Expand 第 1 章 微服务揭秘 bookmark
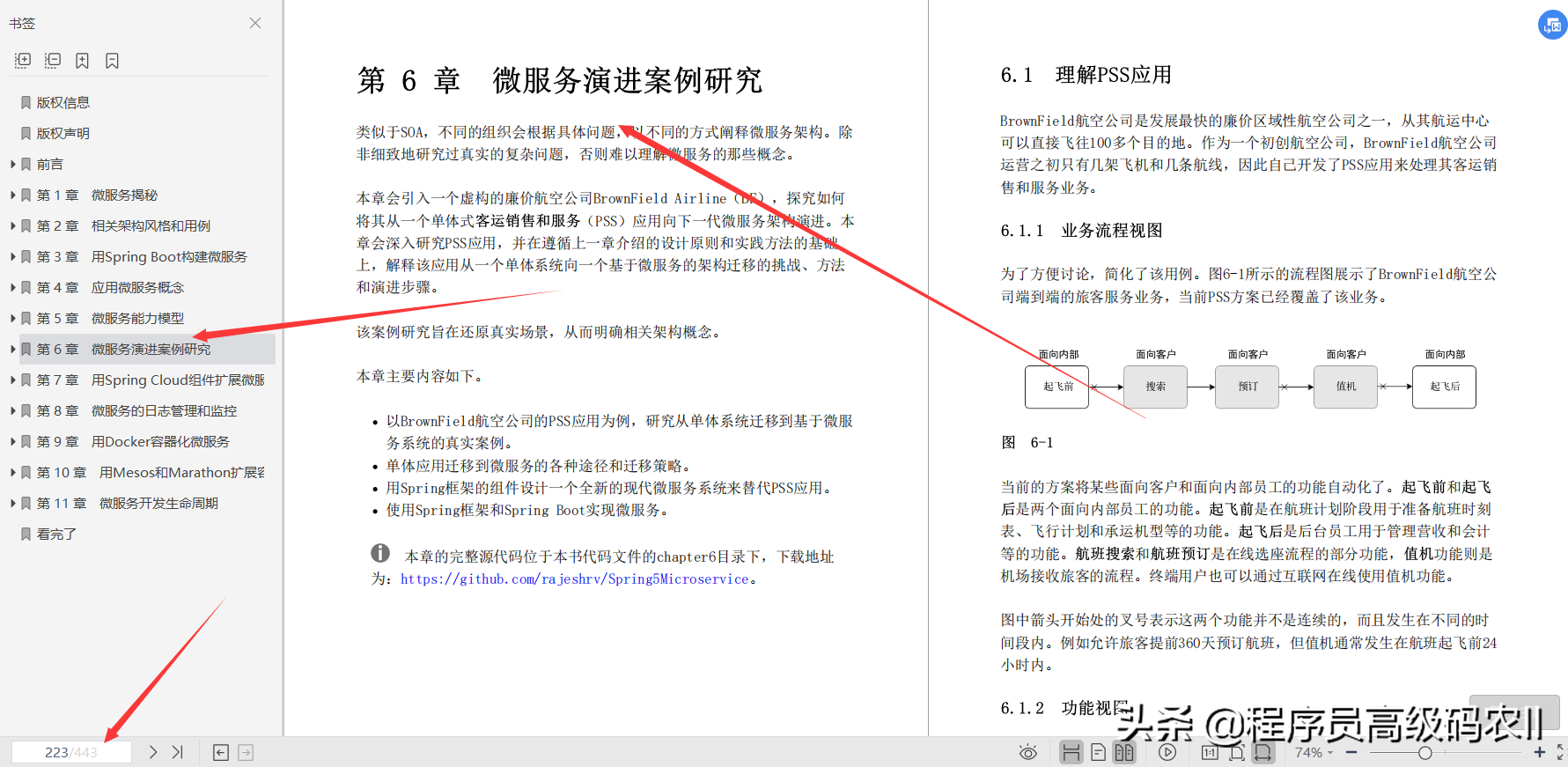This screenshot has width=1568, height=767. pyautogui.click(x=13, y=195)
